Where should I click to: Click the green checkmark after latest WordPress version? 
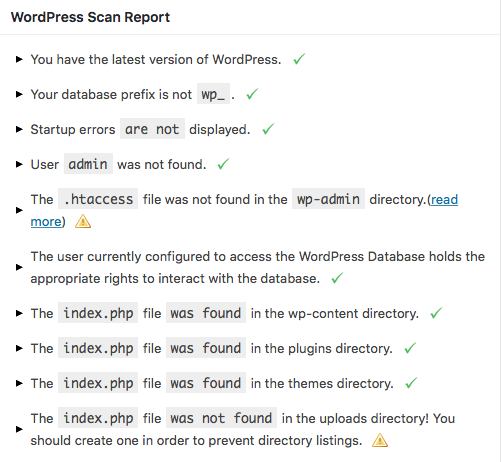(299, 59)
